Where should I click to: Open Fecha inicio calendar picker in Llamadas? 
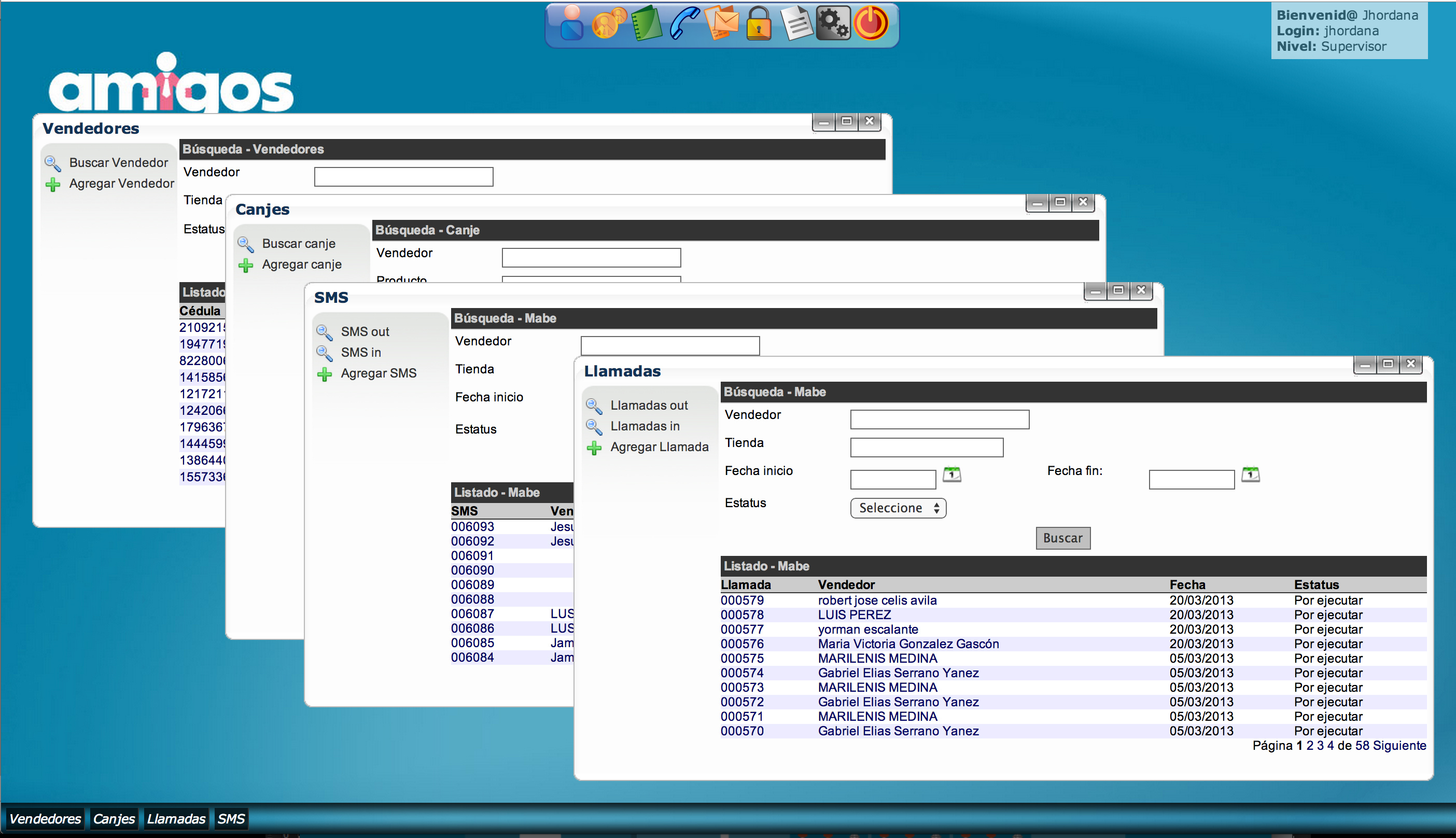coord(952,475)
